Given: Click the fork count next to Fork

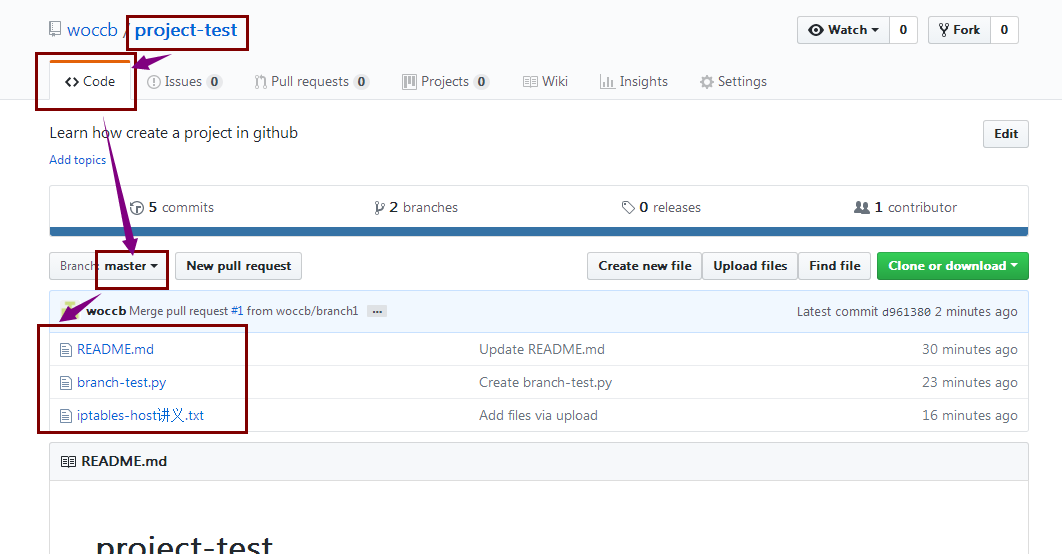Looking at the screenshot, I should click(x=1004, y=30).
